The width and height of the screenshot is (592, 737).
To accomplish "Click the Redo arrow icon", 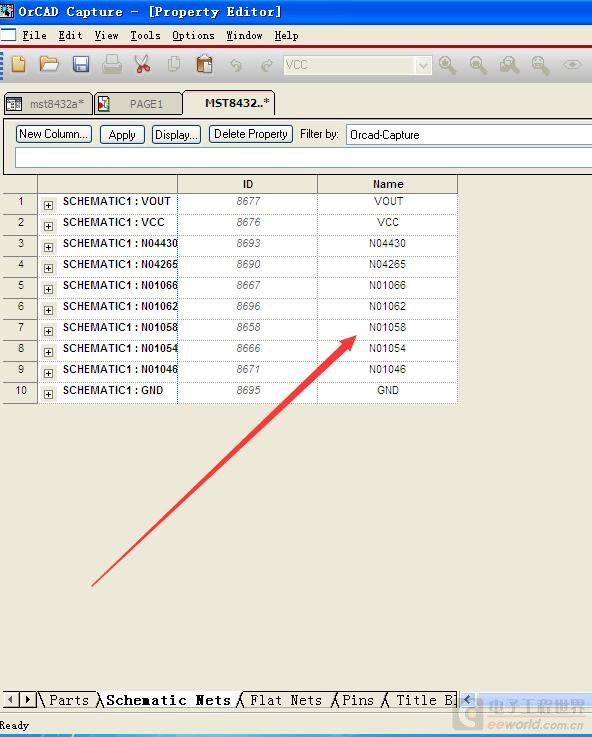I will click(x=267, y=65).
